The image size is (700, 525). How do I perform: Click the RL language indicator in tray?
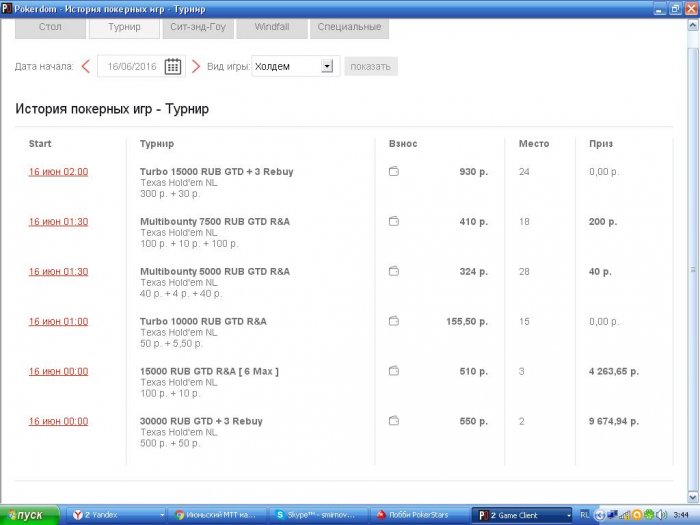point(584,515)
